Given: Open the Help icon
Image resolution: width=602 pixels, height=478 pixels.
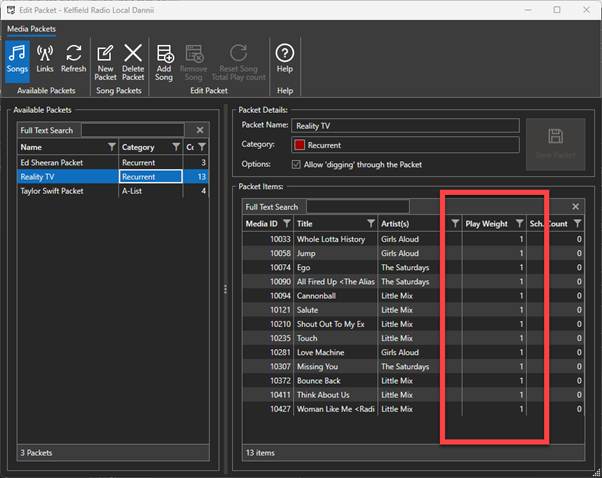Looking at the screenshot, I should 284,60.
